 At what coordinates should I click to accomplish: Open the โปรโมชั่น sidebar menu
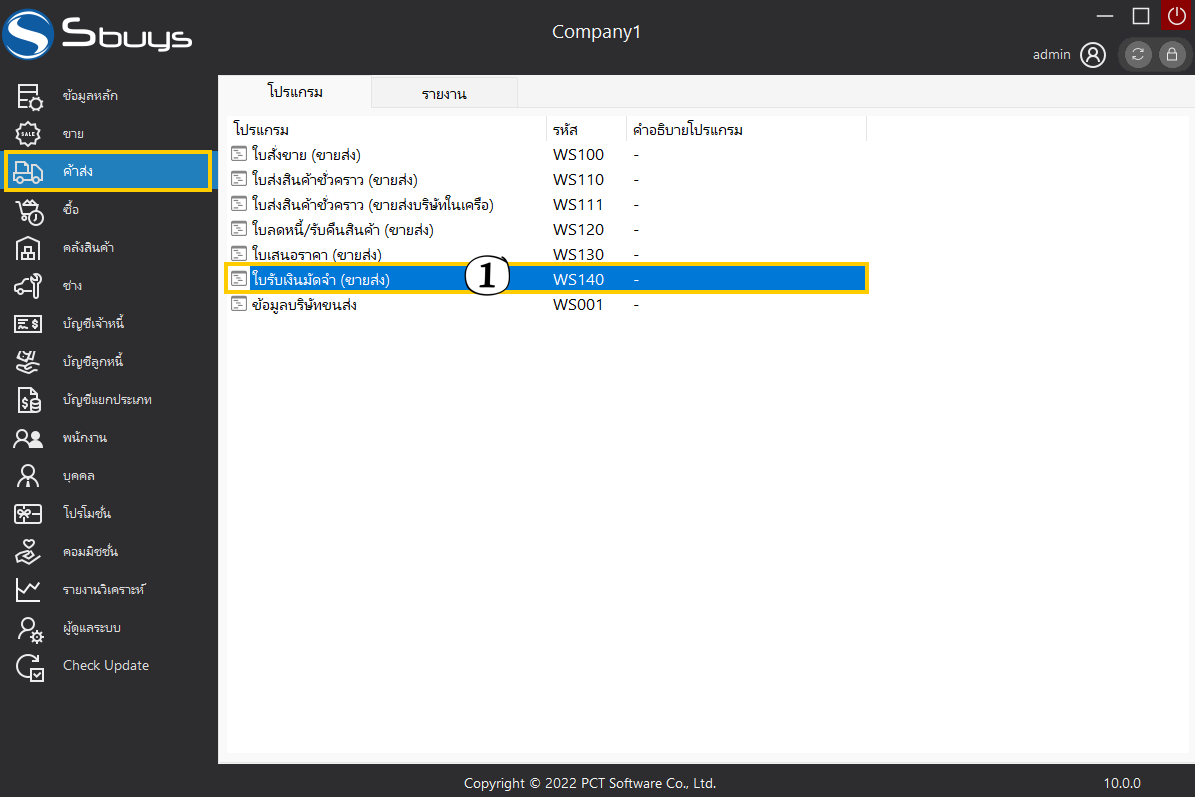(86, 514)
